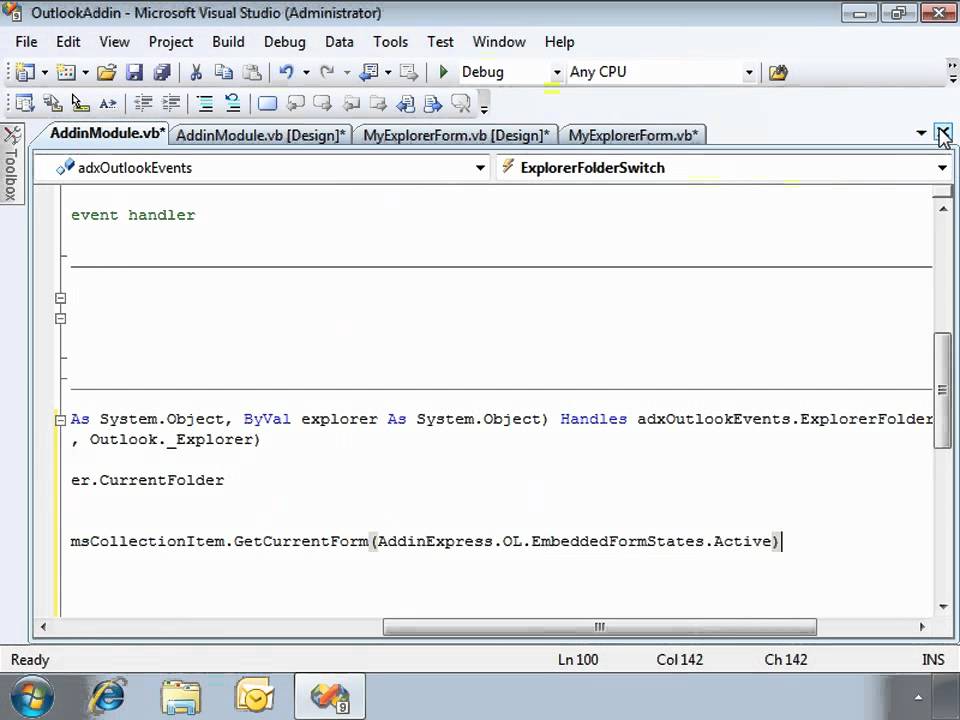
Task: Move to next bookmark icon
Action: 323,103
